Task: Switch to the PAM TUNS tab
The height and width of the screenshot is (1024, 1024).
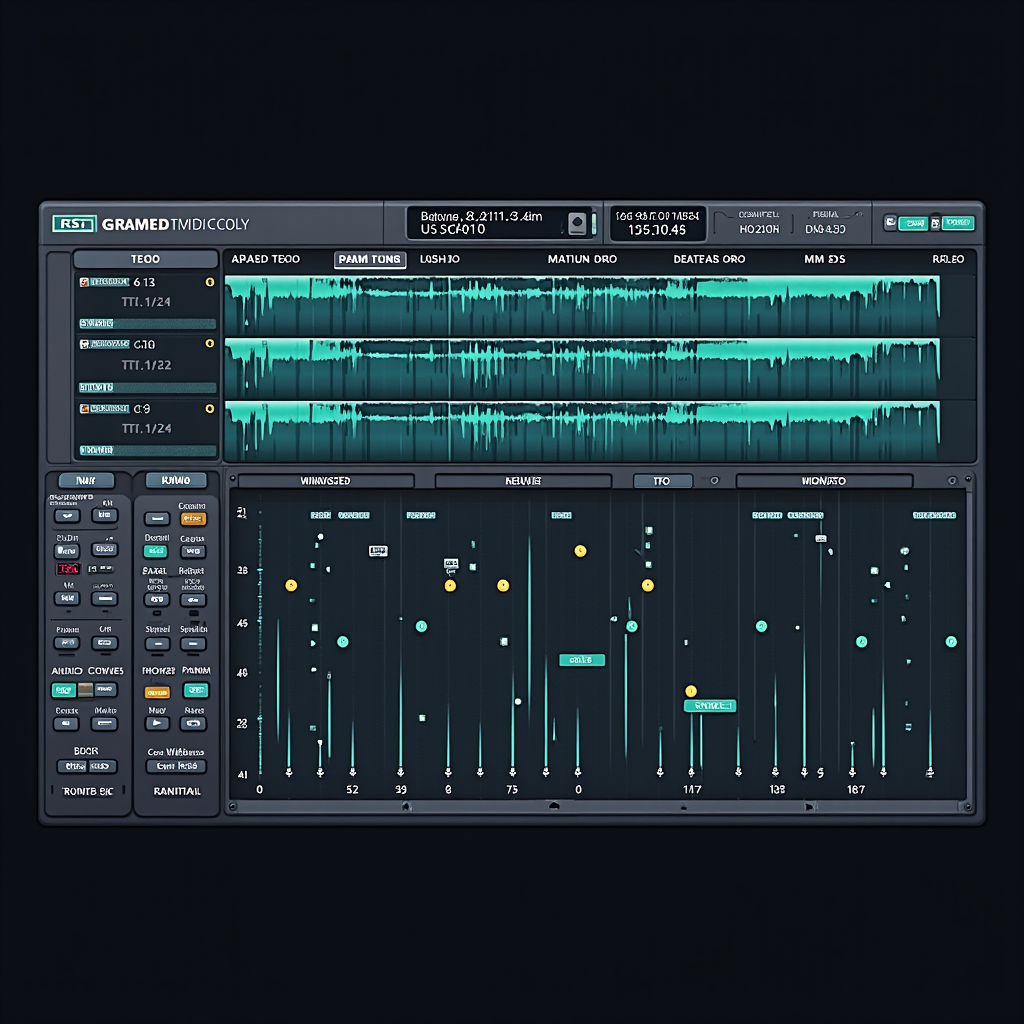Action: [368, 259]
